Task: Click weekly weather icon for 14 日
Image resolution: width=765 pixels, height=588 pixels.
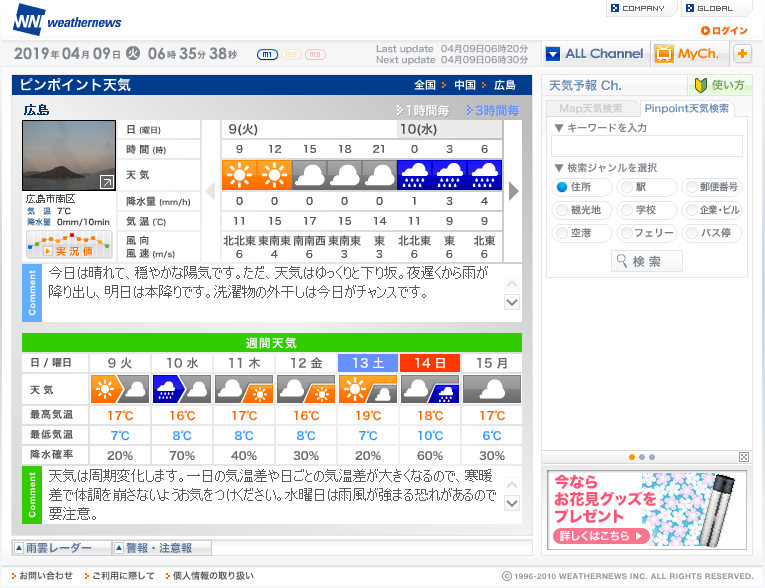Action: point(430,389)
